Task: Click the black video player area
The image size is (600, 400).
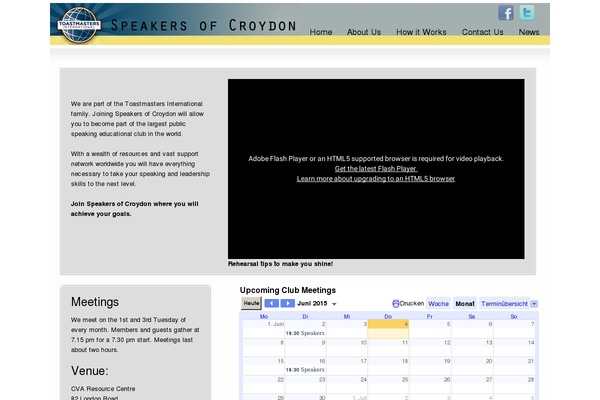Action: (x=376, y=169)
